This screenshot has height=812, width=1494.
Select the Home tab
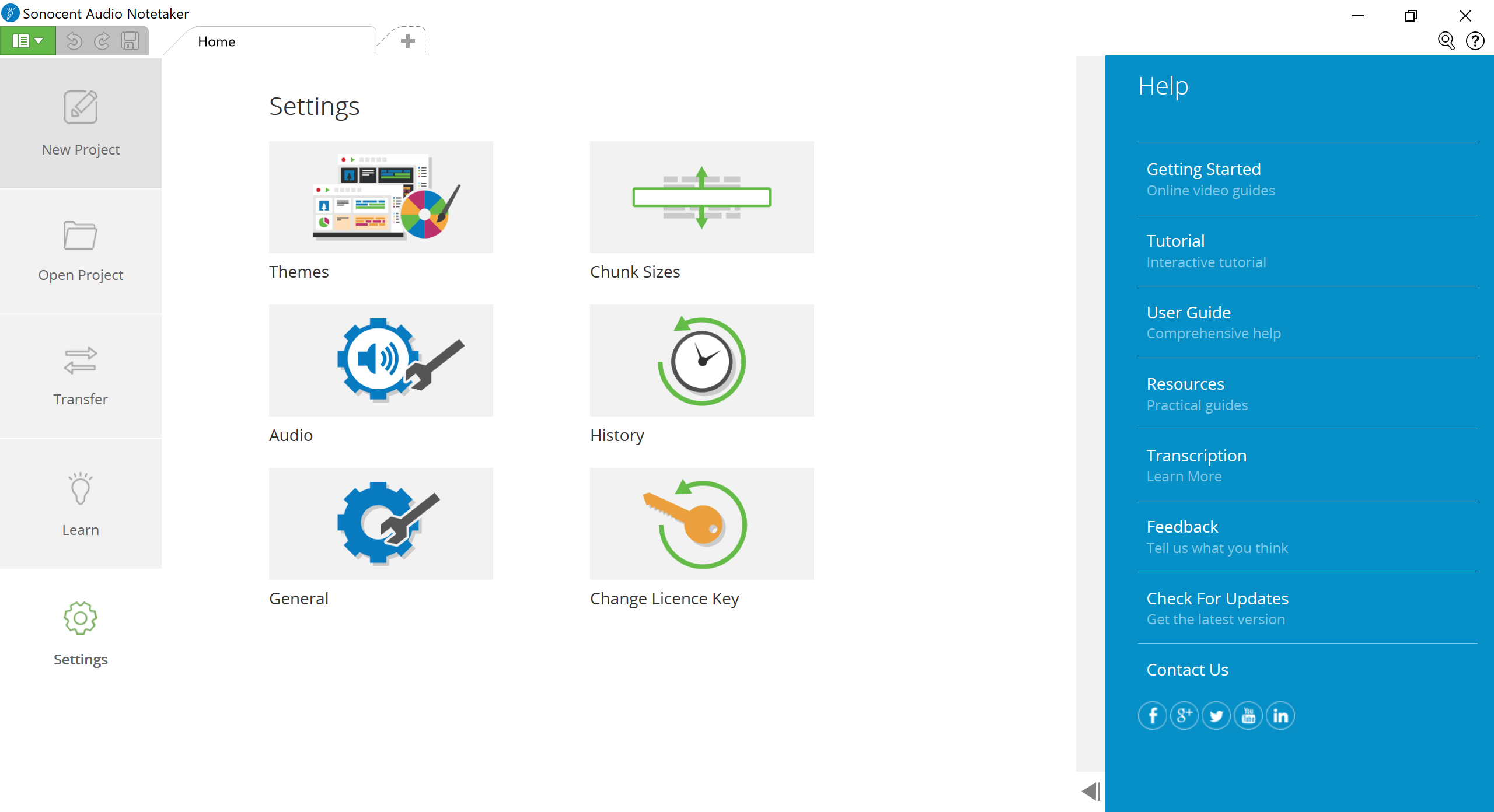217,41
